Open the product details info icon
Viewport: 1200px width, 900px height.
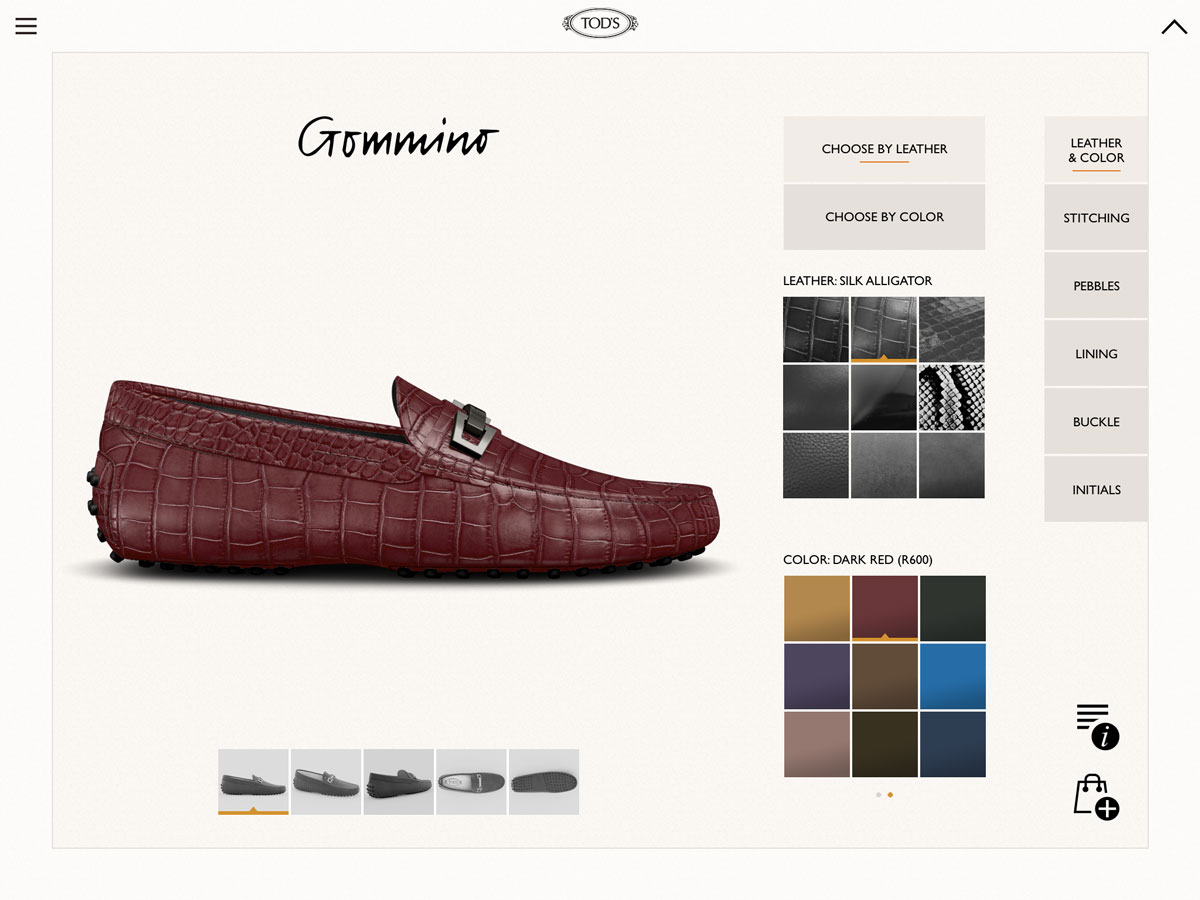pyautogui.click(x=1097, y=726)
